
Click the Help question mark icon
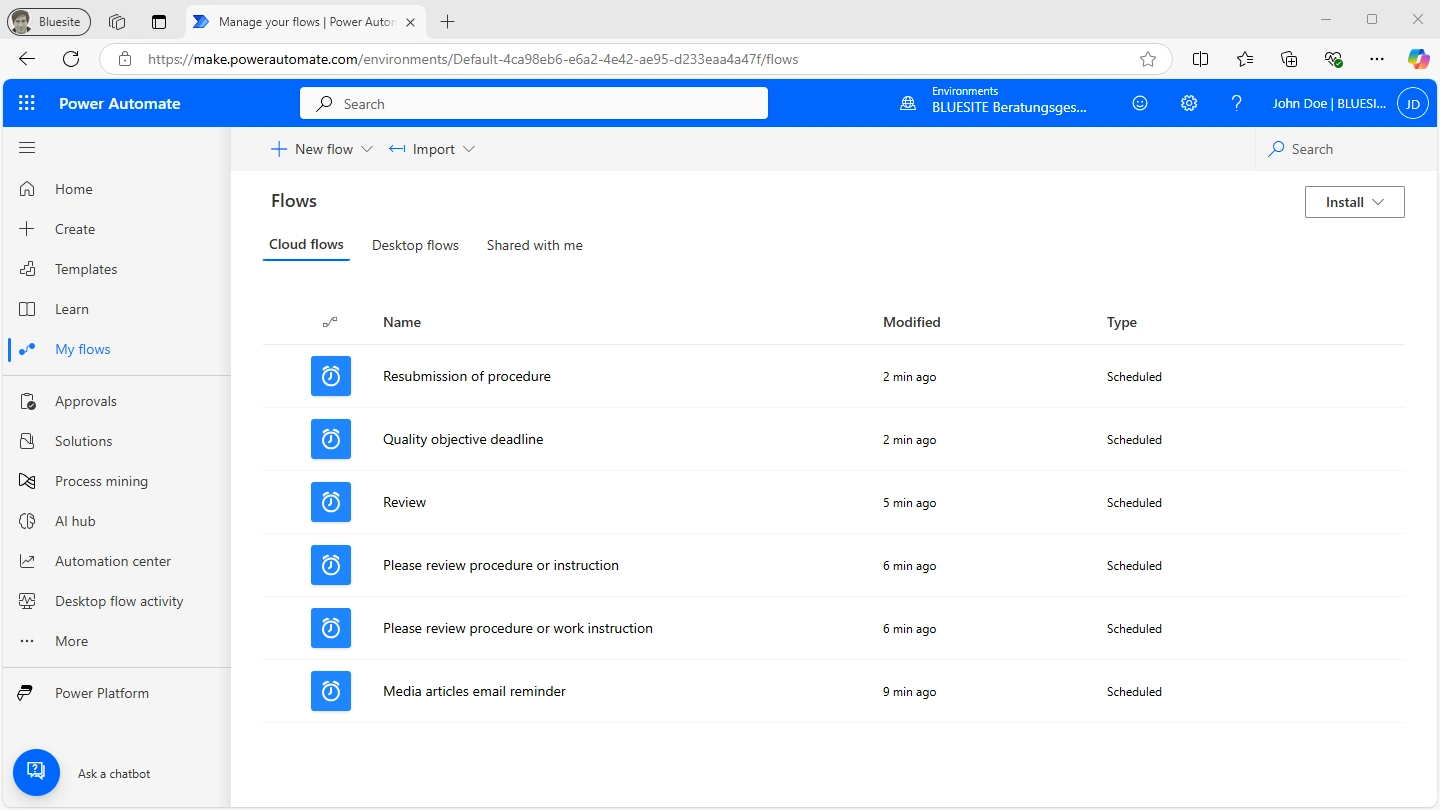click(x=1236, y=103)
